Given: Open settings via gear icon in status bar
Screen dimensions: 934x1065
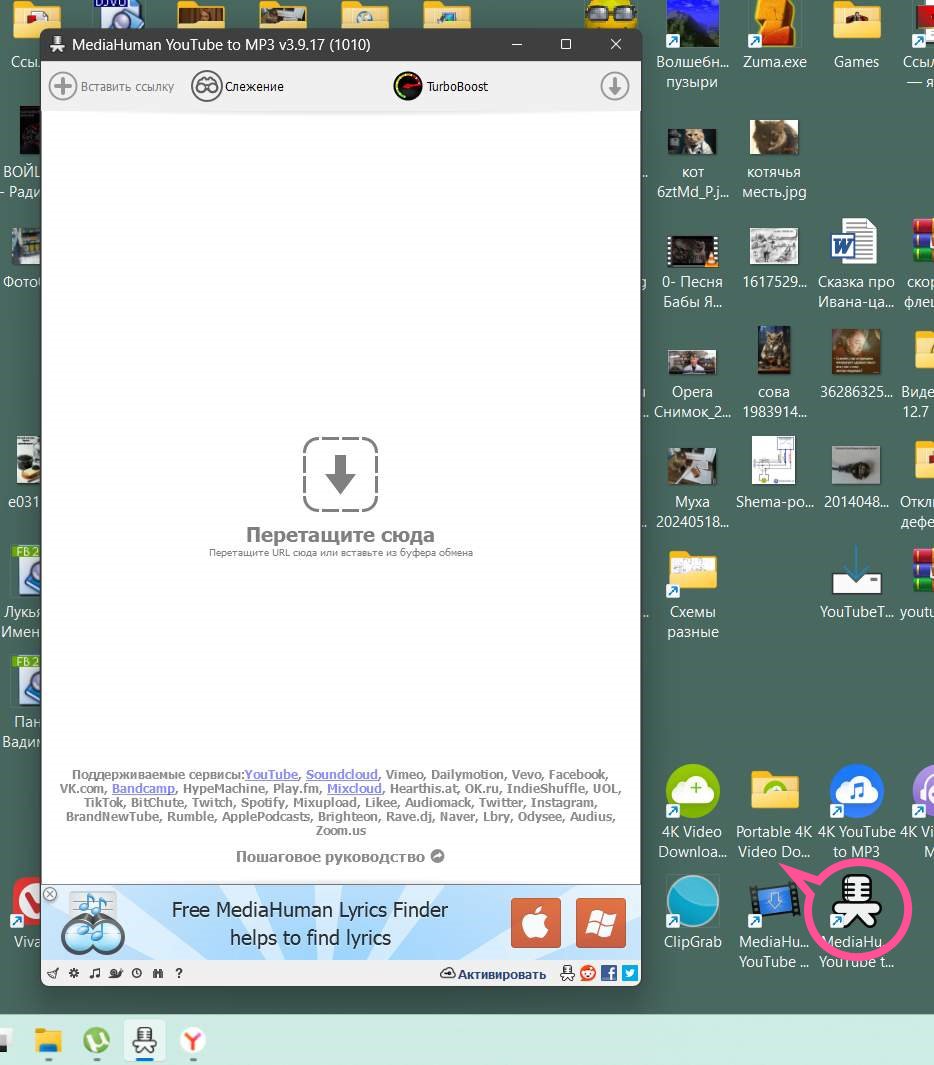Looking at the screenshot, I should tap(74, 973).
